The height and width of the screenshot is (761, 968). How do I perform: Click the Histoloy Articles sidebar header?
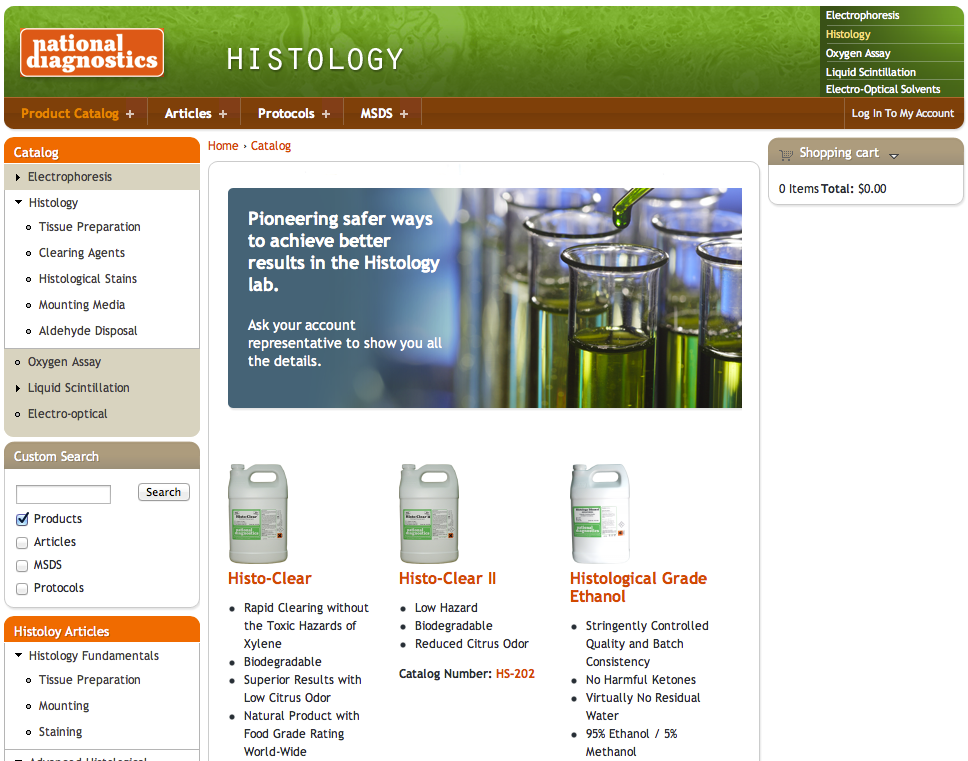click(x=102, y=630)
